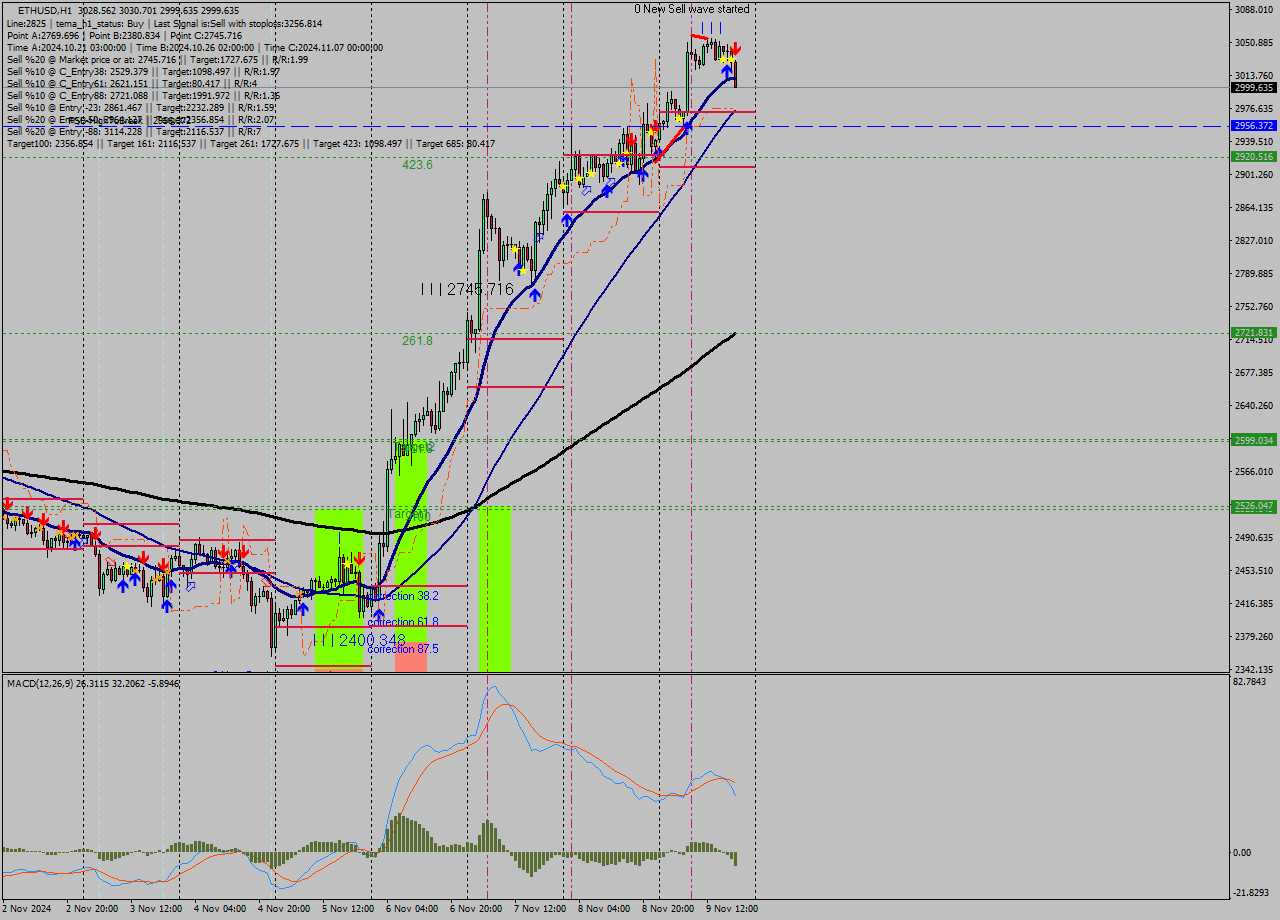The height and width of the screenshot is (920, 1280).
Task: Click the 2342.135 price axis value
Action: click(x=1254, y=670)
